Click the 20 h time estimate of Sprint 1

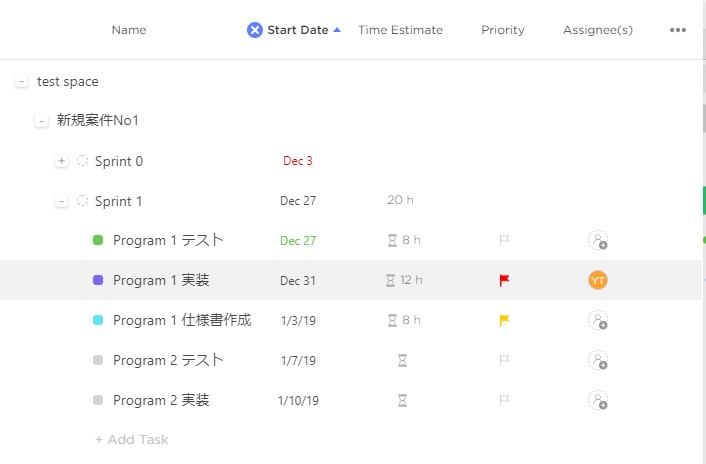400,200
